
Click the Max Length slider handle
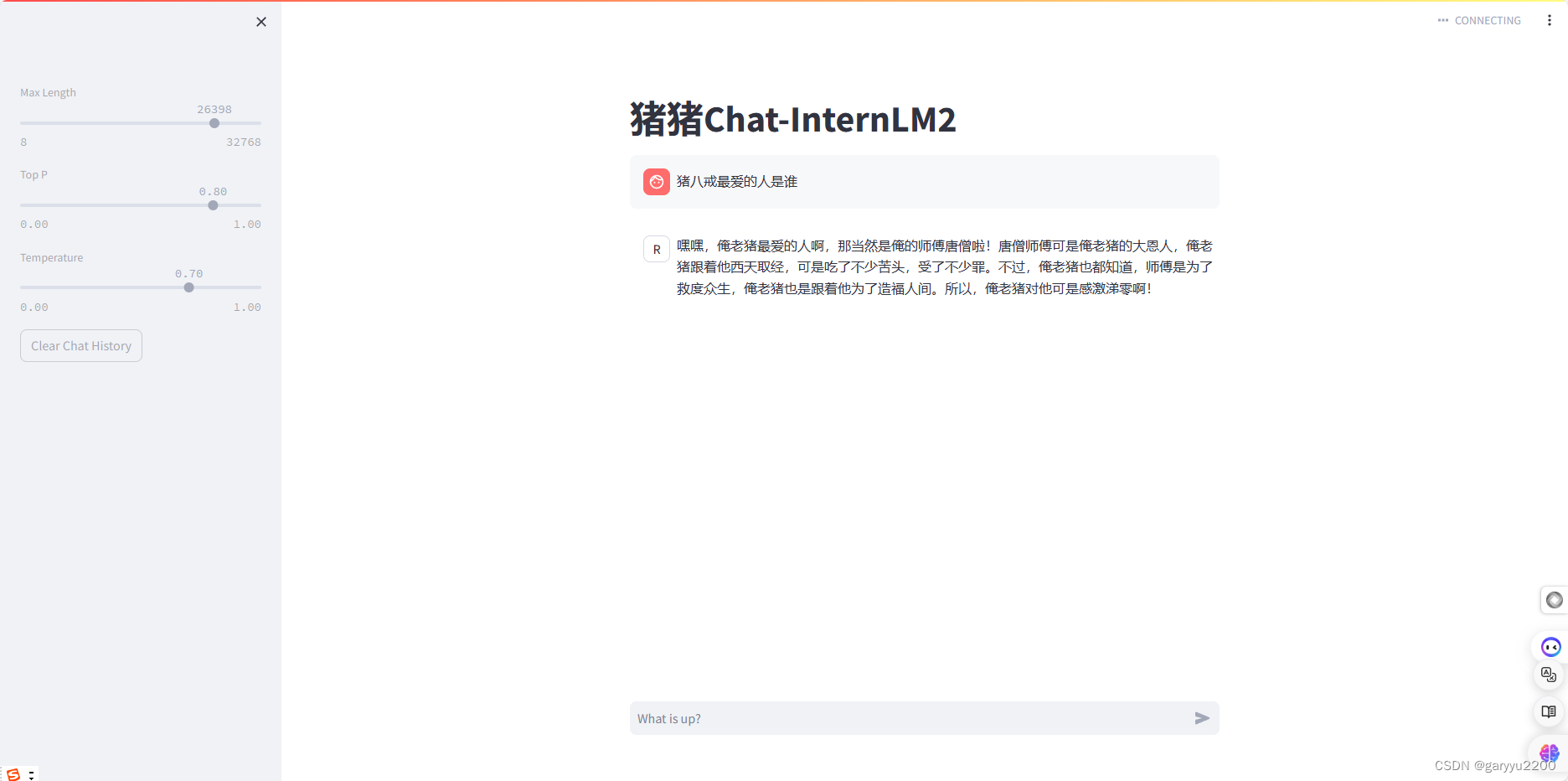(214, 123)
